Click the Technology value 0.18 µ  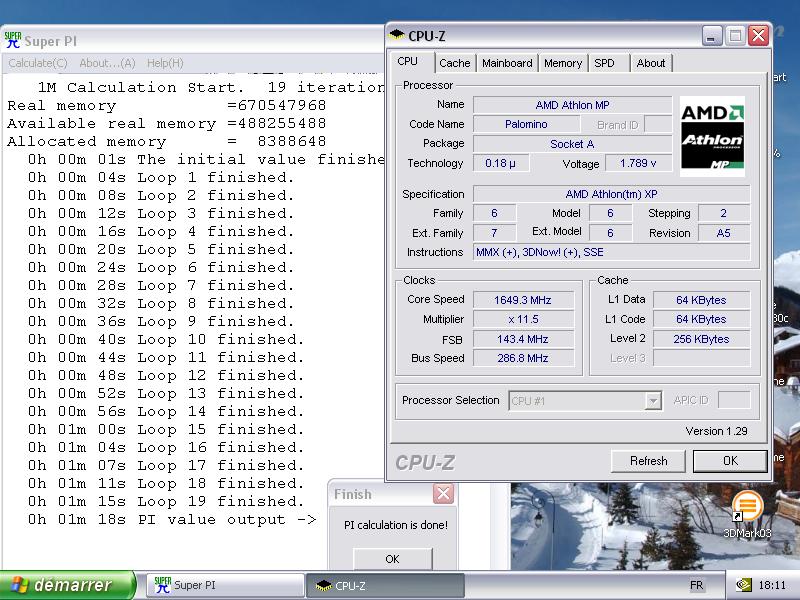point(501,163)
